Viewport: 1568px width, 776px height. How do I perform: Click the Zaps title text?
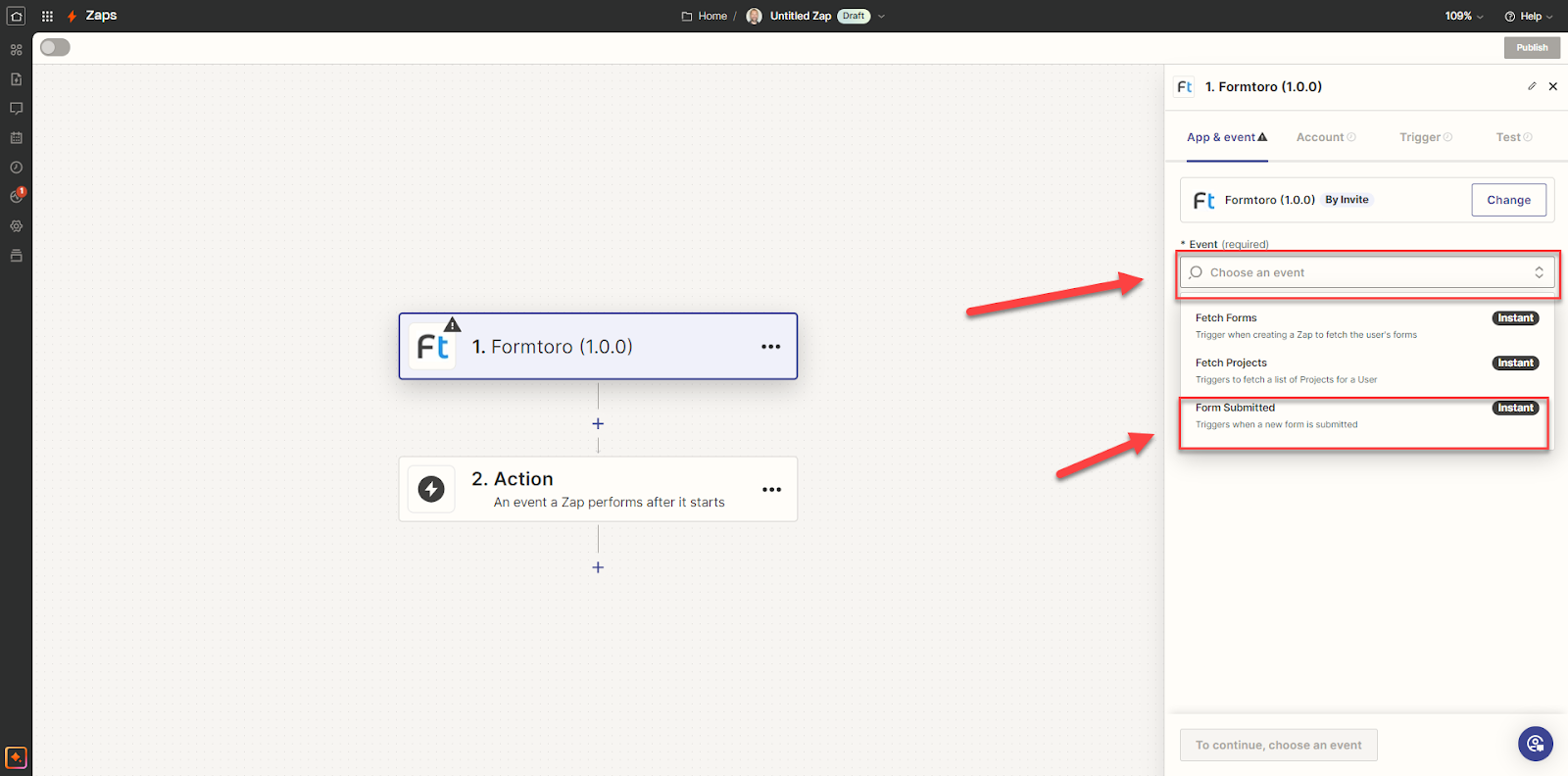click(x=101, y=16)
